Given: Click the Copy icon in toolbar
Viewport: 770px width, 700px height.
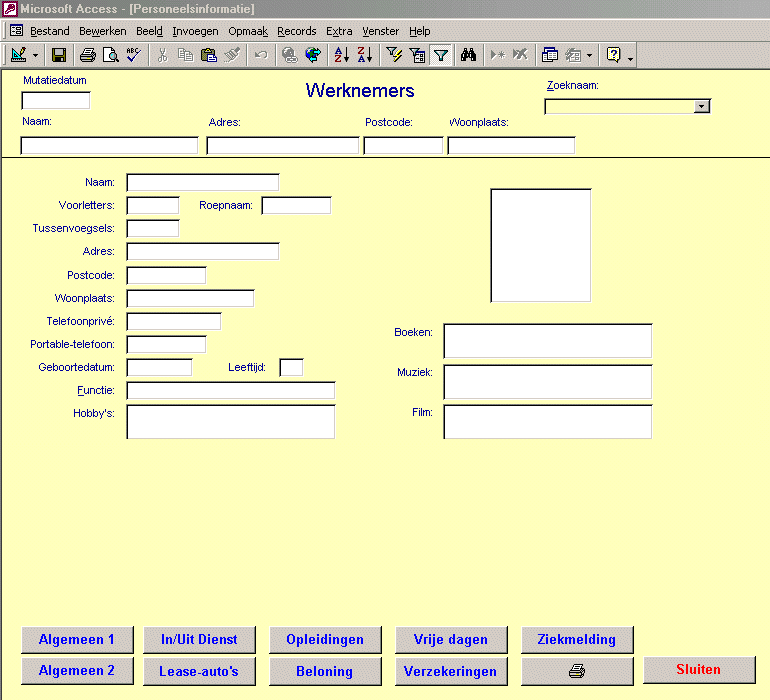Looking at the screenshot, I should pos(185,55).
